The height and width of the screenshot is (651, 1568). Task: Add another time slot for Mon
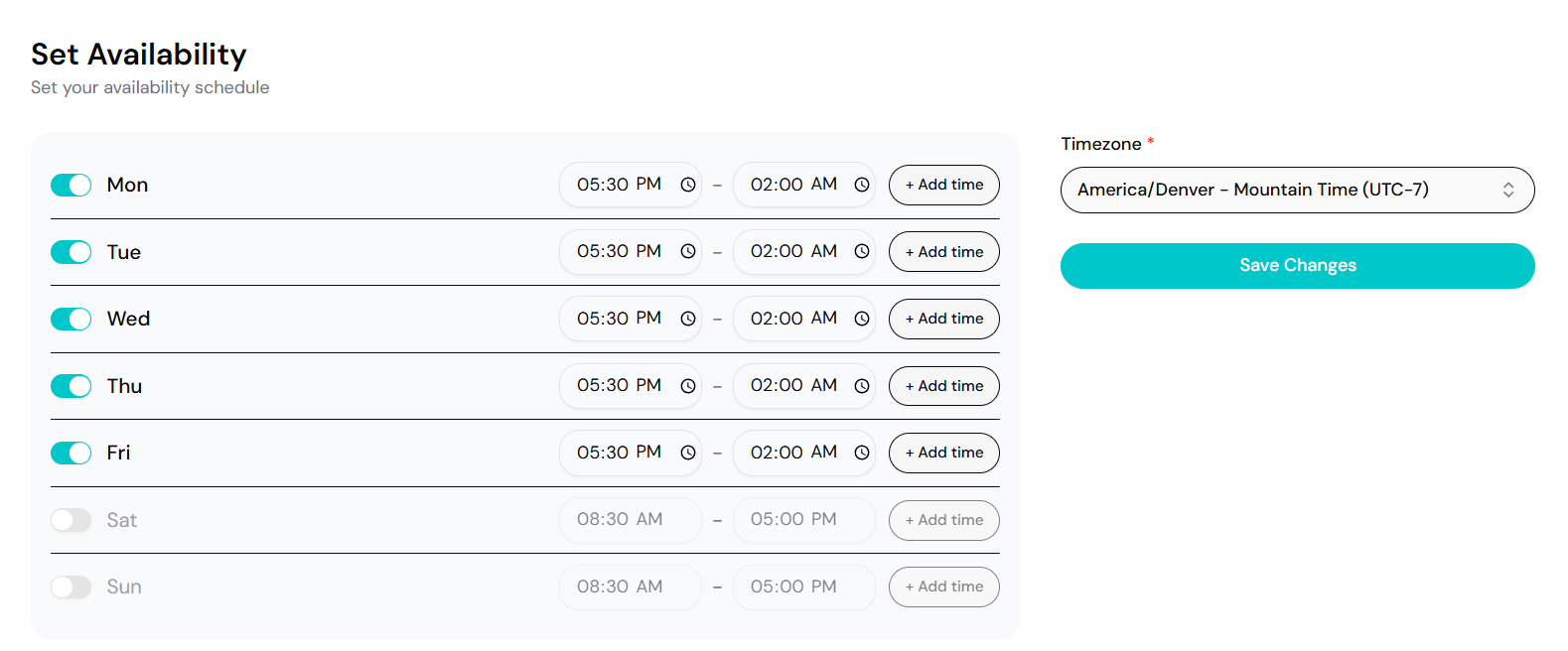pos(942,185)
